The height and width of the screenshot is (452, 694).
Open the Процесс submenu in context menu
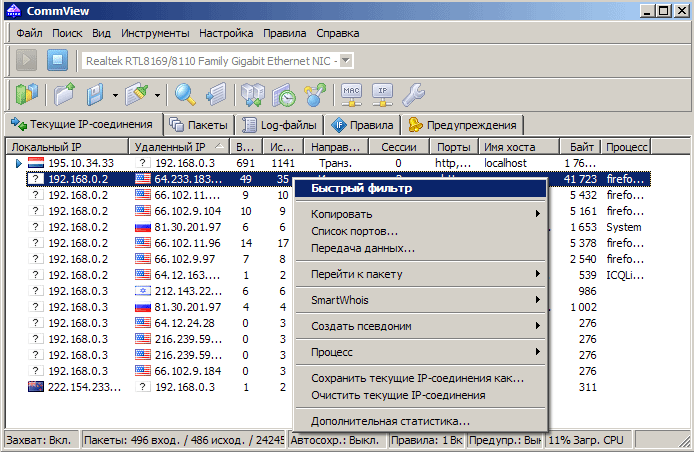[420, 352]
